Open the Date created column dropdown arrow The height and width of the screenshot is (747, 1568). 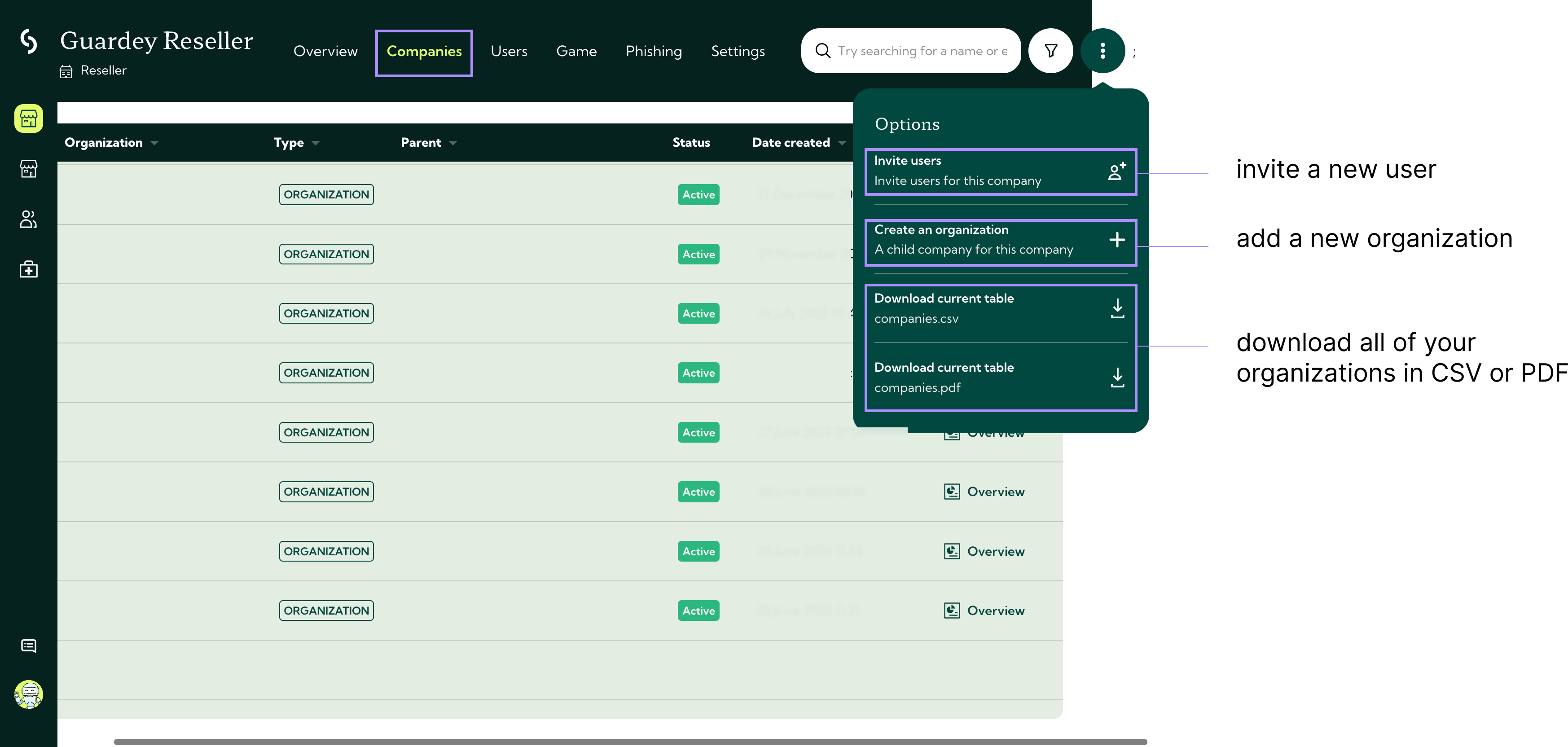pos(842,143)
